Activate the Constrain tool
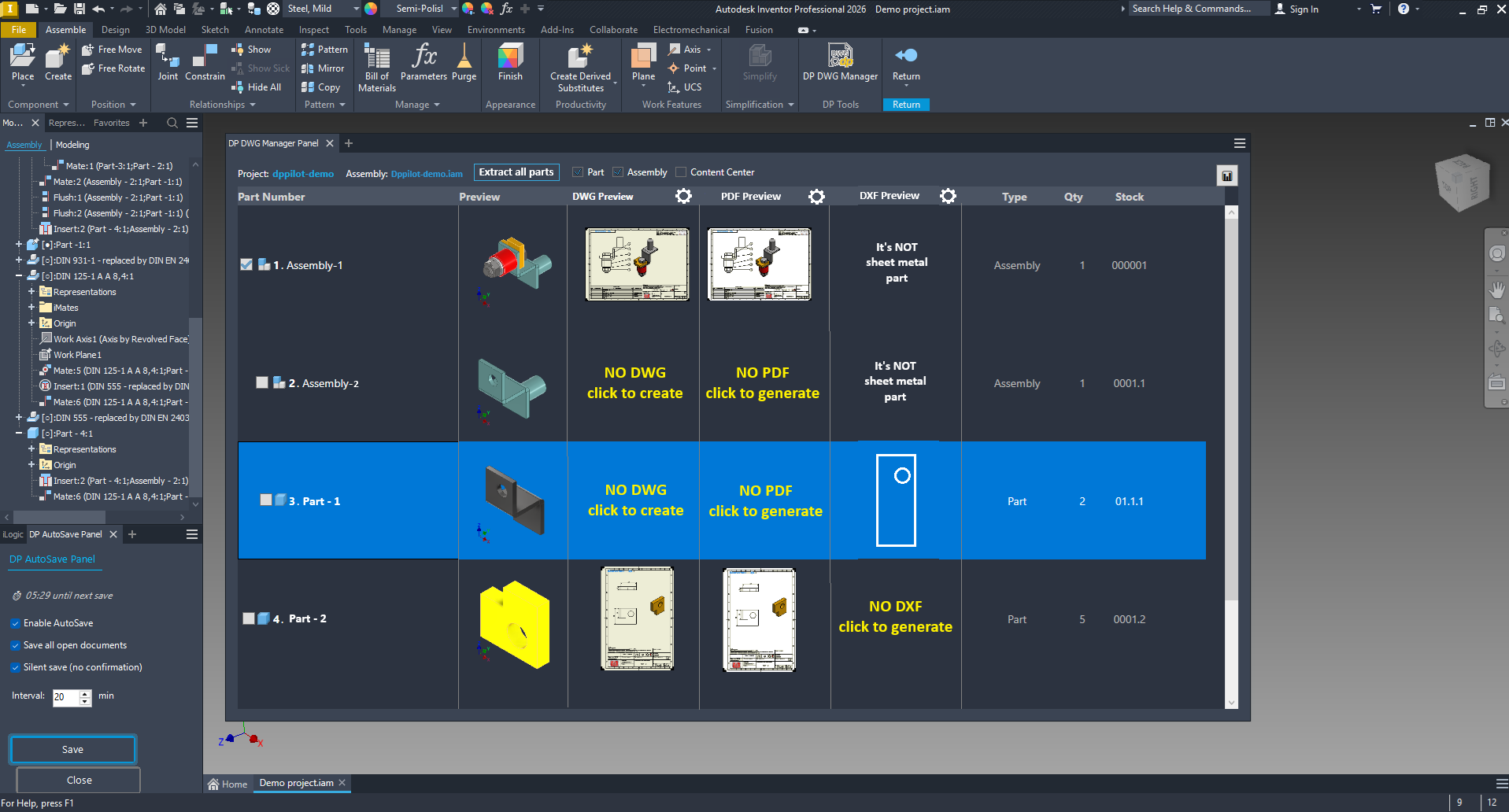The width and height of the screenshot is (1509, 812). point(205,62)
